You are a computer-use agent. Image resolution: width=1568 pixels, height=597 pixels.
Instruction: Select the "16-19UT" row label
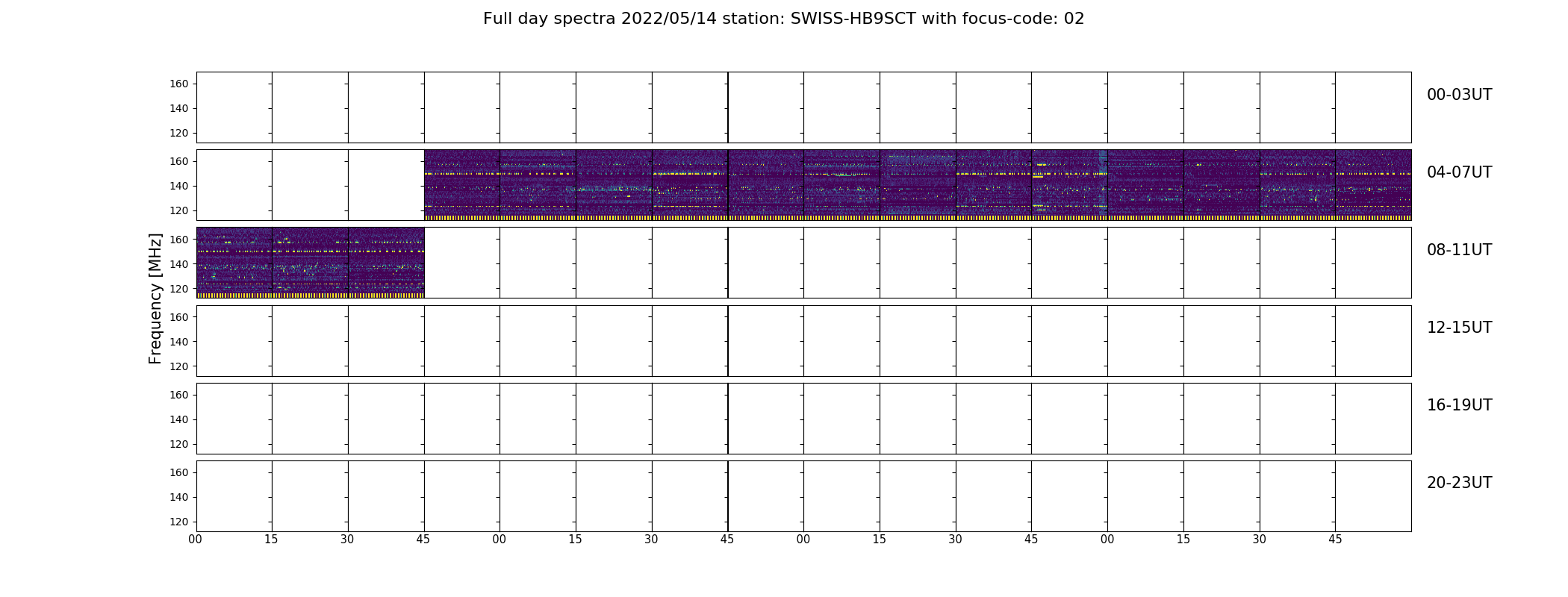pos(1459,405)
